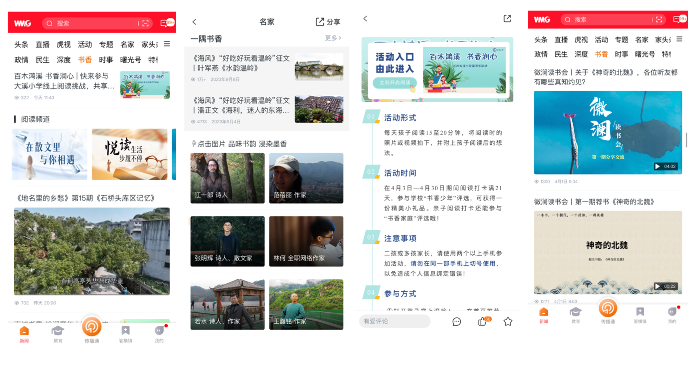The image size is (699, 378).
Task: Tap the orange center button on the 微澜读书会 screen
Action: pyautogui.click(x=608, y=308)
